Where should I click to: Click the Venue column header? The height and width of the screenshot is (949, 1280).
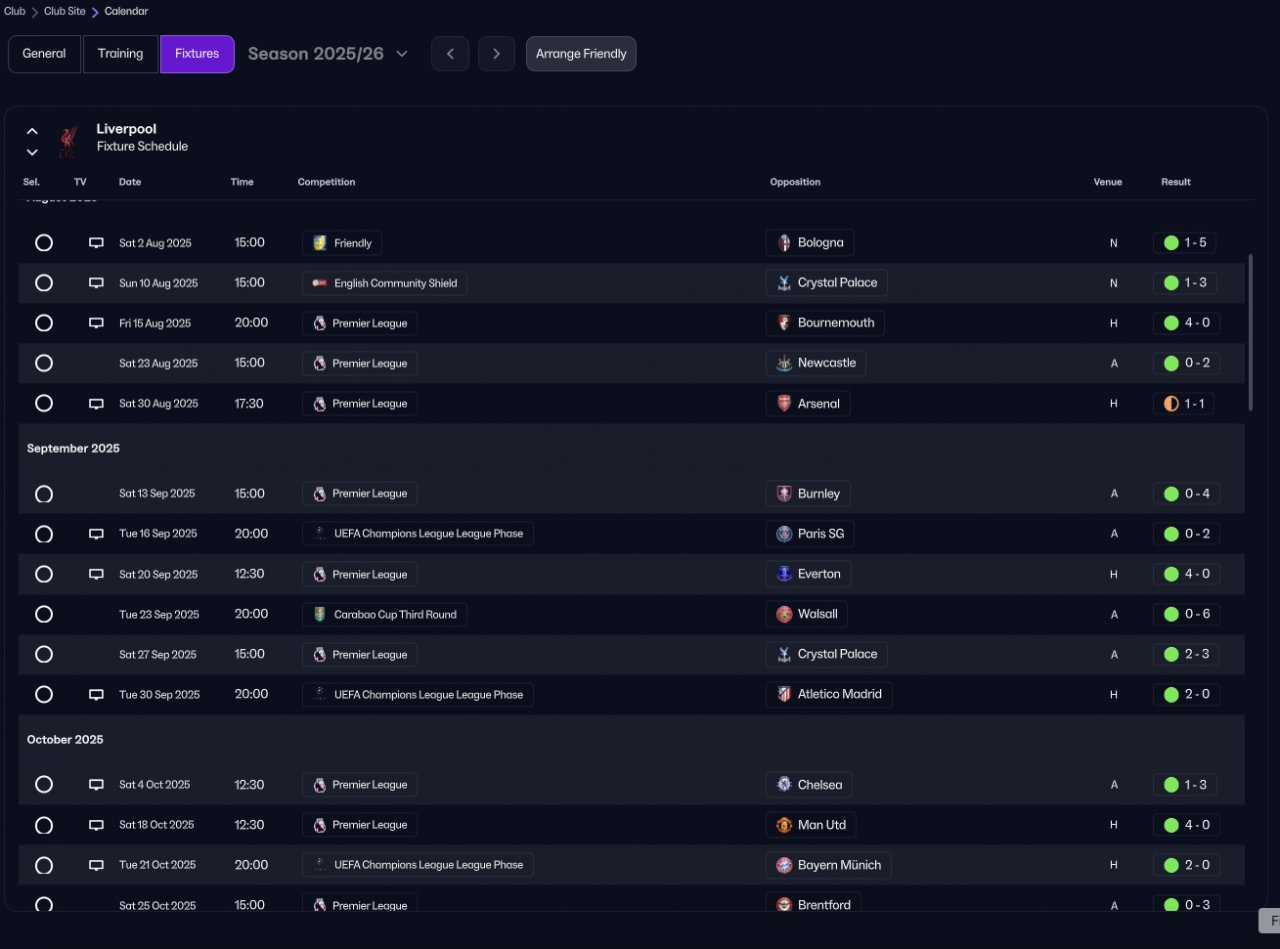[1108, 182]
